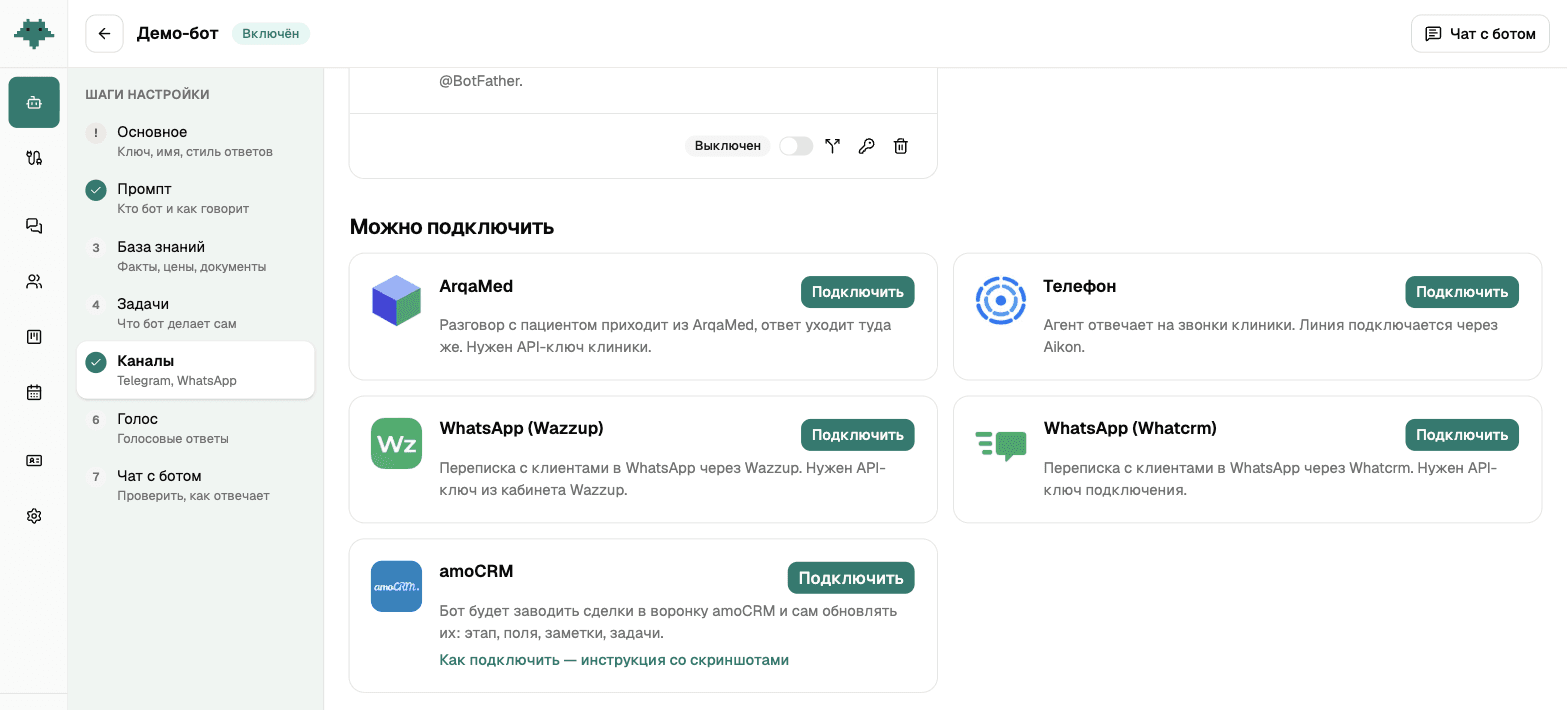1567x710 pixels.
Task: Click the pixel creature app logo
Action: pos(34,34)
